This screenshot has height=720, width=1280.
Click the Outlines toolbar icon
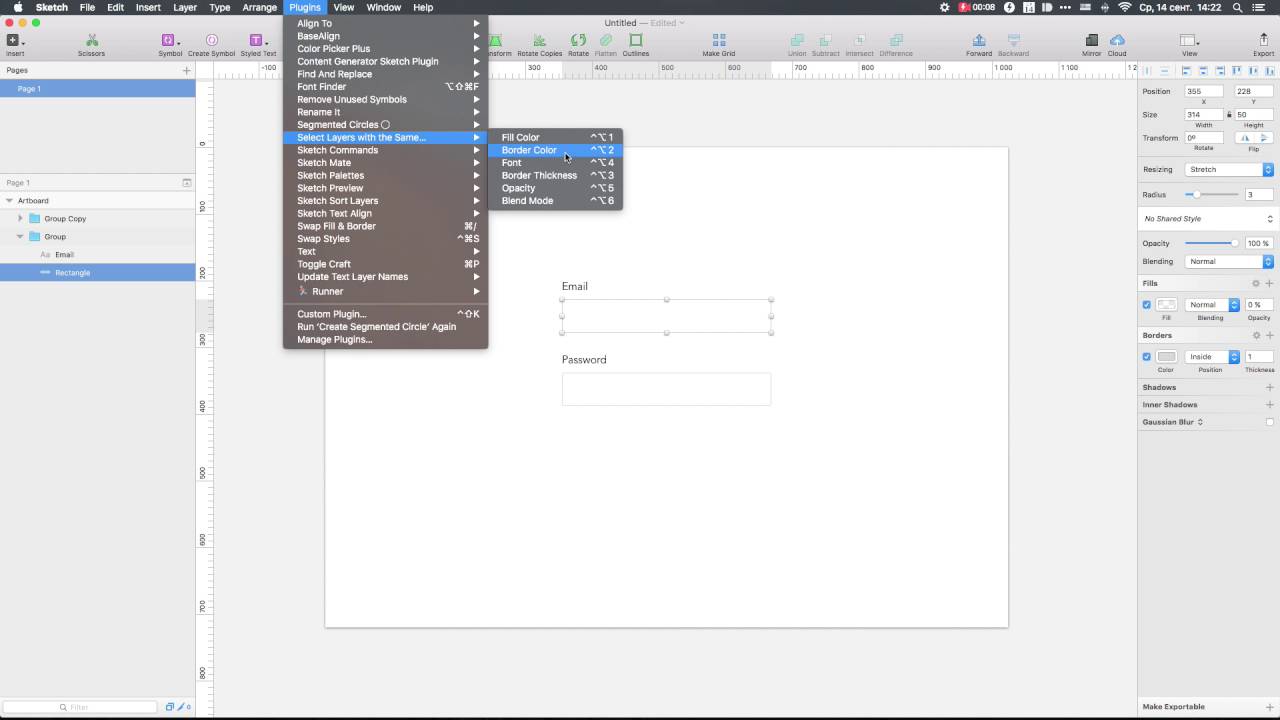635,41
